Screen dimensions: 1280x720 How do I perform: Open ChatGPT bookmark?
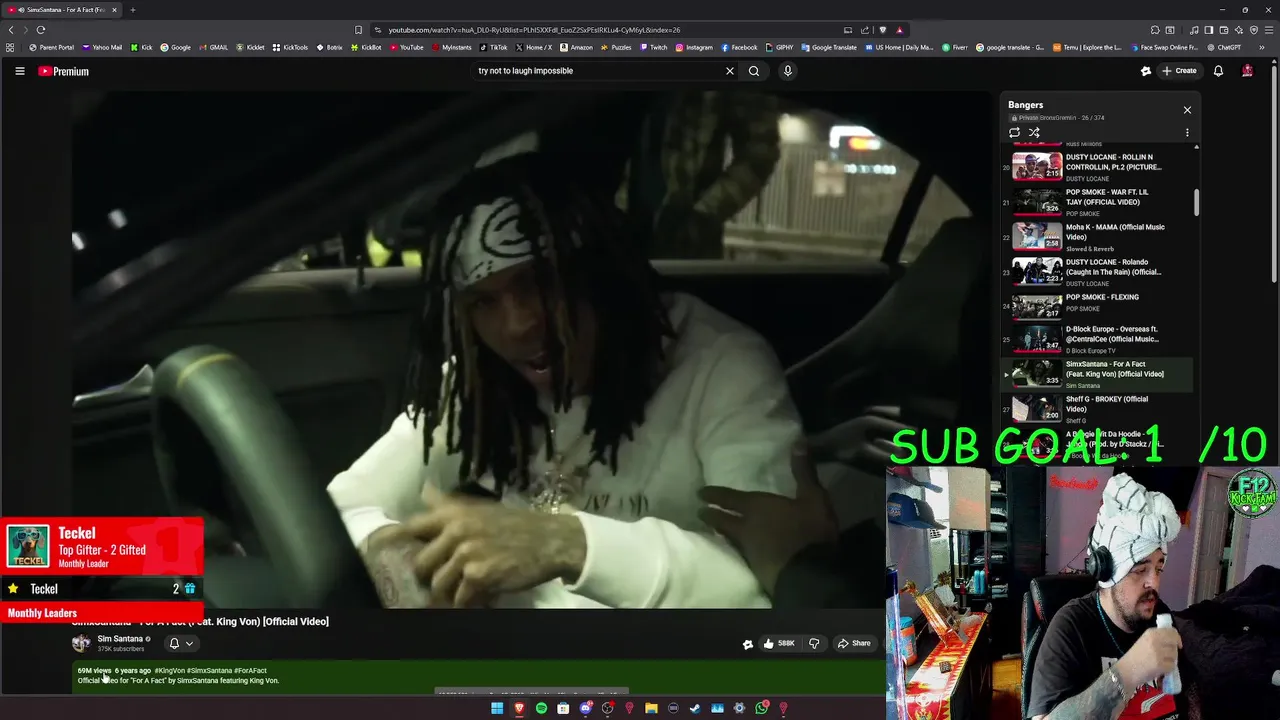pos(1223,47)
